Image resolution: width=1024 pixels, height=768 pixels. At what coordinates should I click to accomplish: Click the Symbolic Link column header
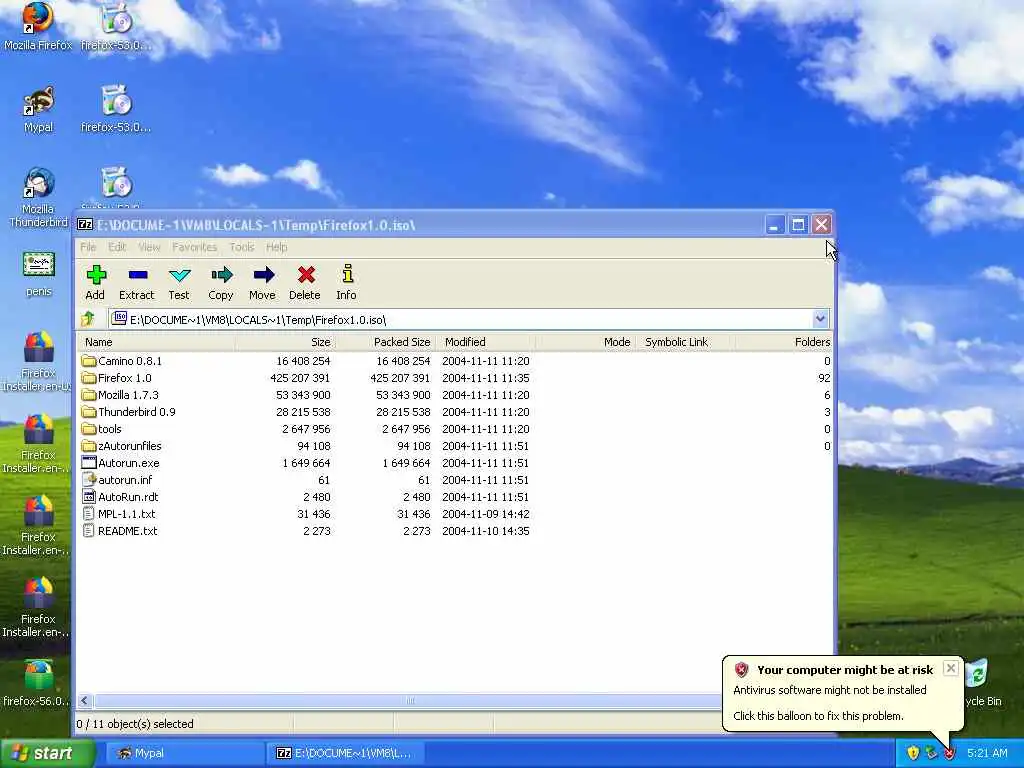[685, 342]
